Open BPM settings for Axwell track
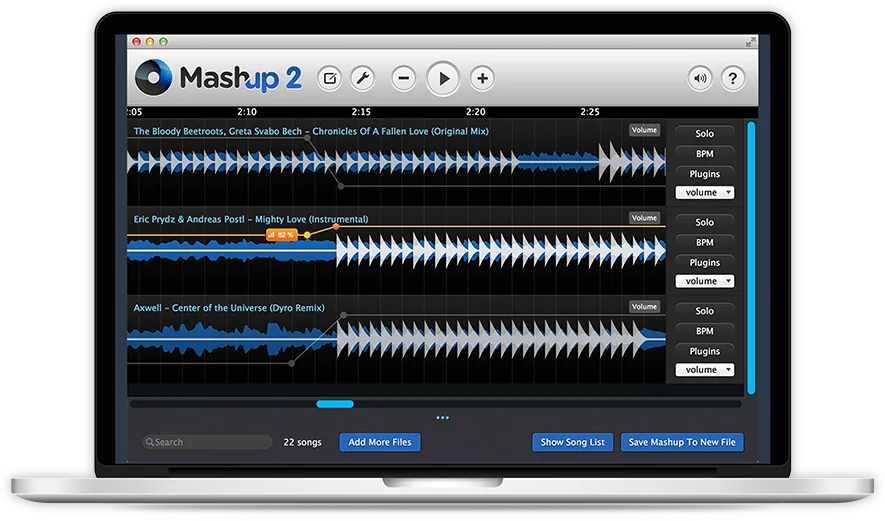Viewport: 885px width, 521px height. (704, 331)
